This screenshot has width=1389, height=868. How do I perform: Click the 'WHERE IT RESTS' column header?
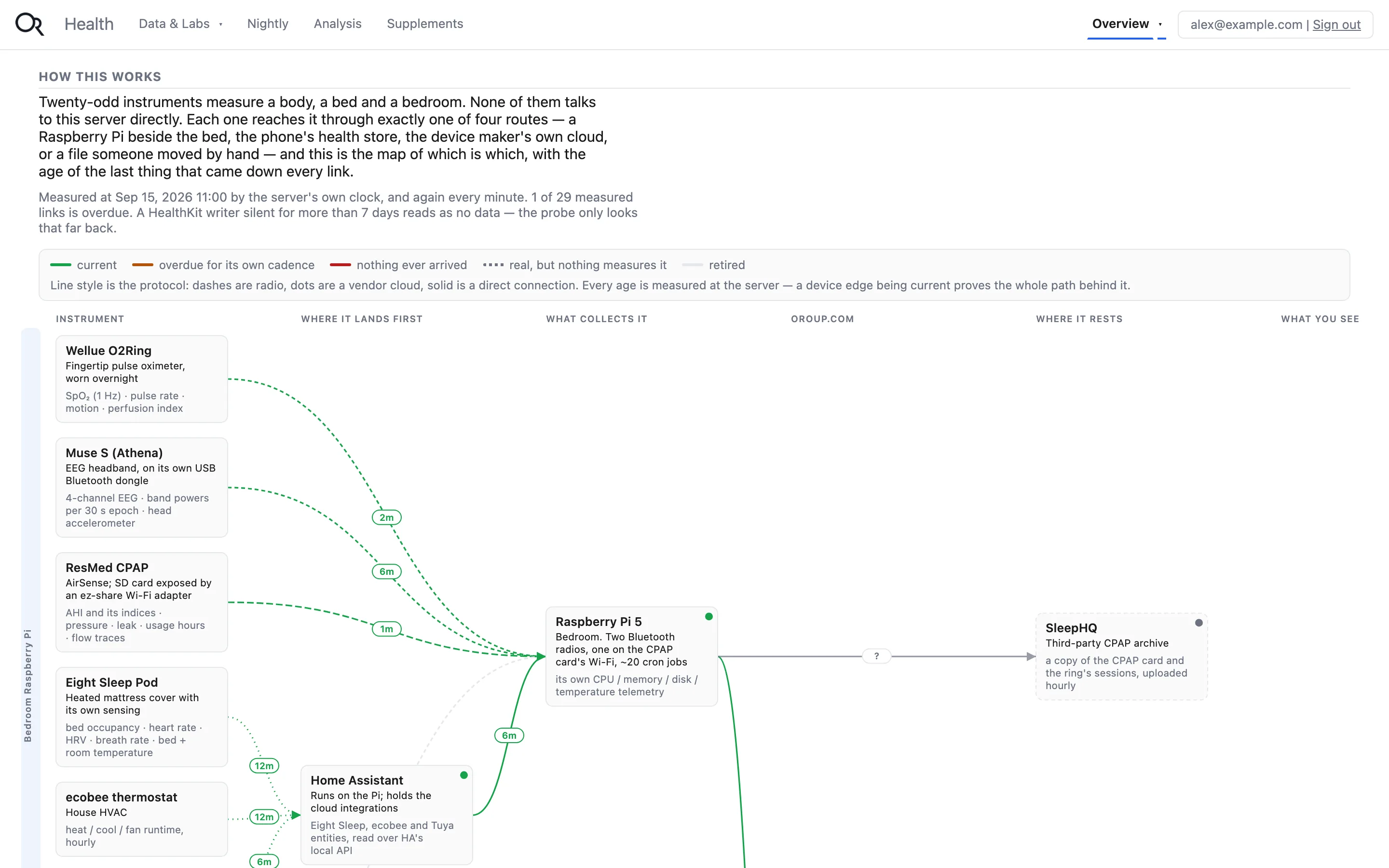point(1079,319)
